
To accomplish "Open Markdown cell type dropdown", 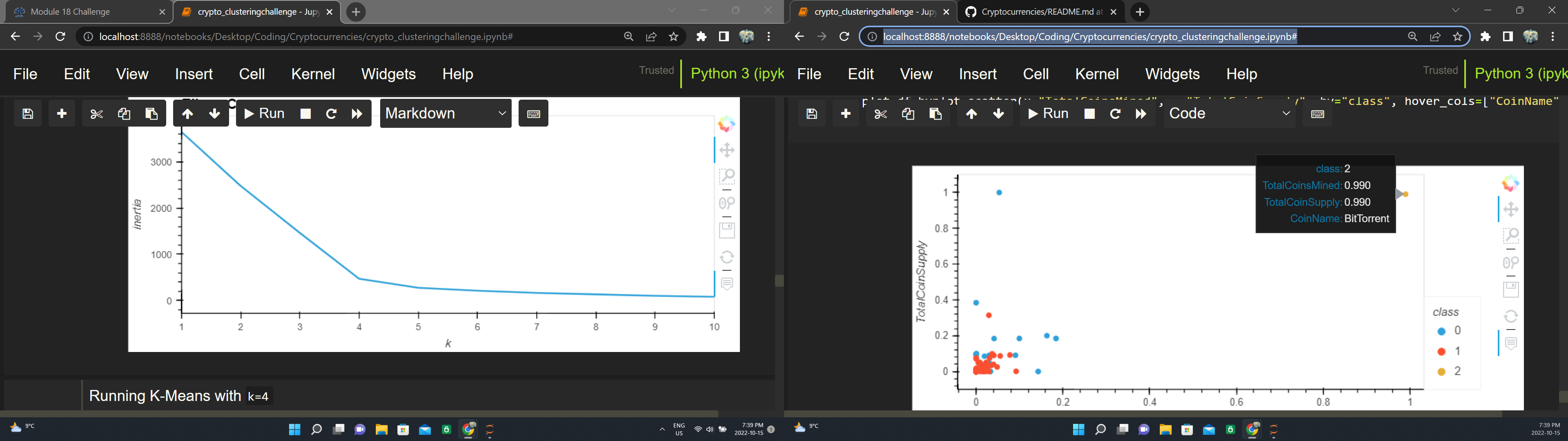I will [445, 114].
